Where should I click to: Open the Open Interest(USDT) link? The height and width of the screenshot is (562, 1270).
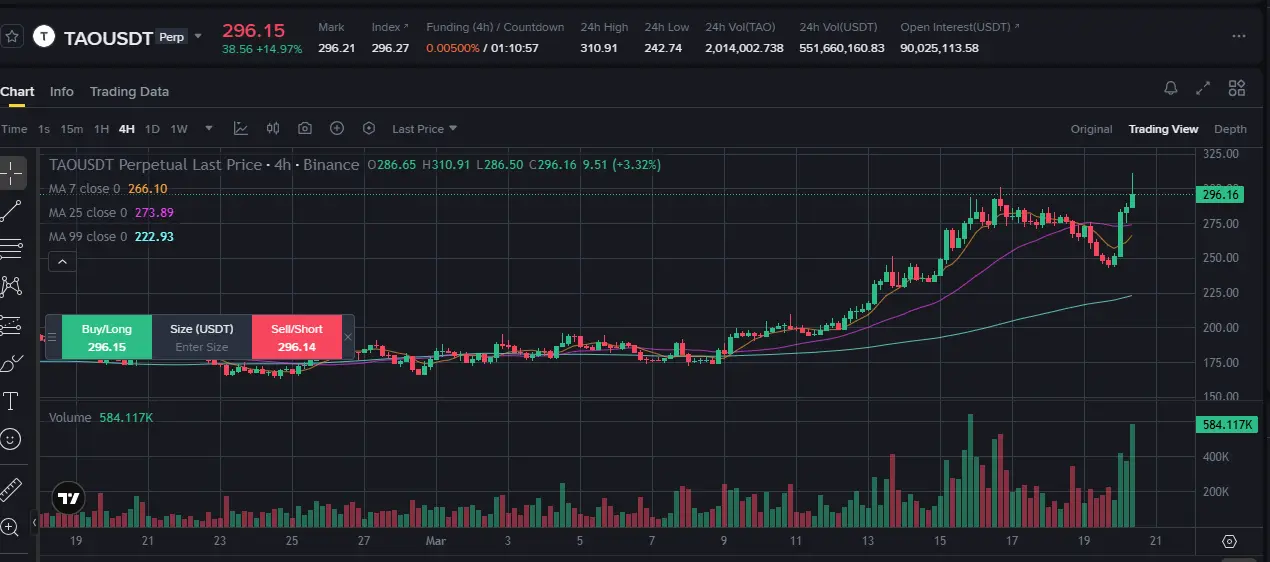coord(961,27)
